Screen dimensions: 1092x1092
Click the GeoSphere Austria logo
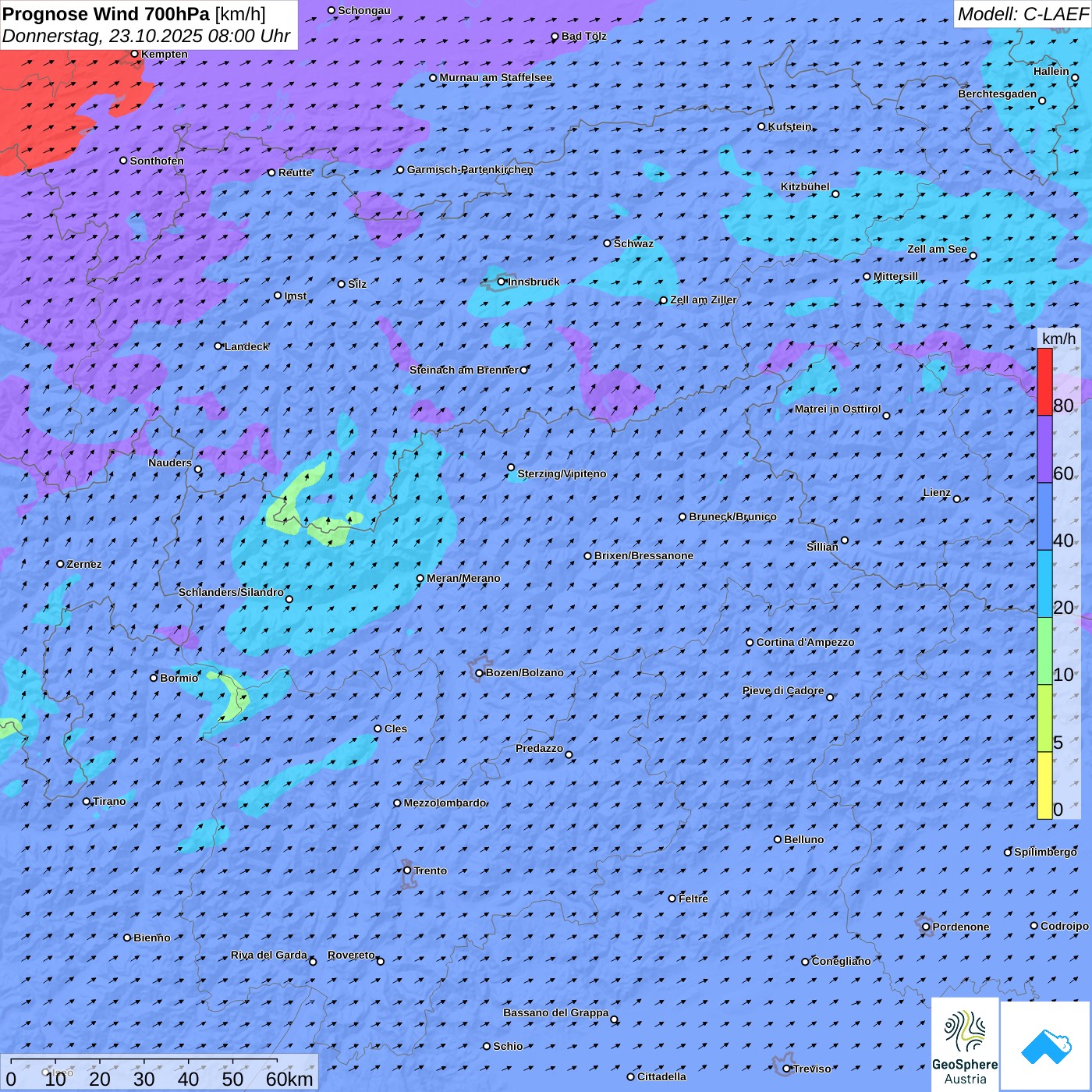click(965, 1044)
